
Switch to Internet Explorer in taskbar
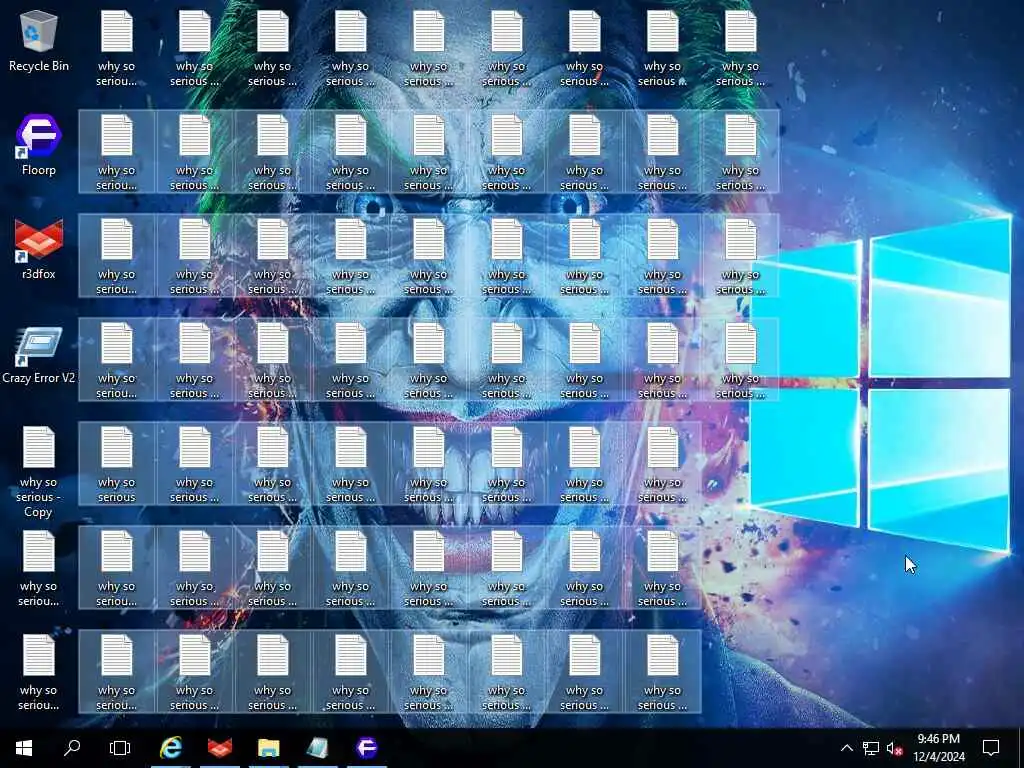pyautogui.click(x=170, y=748)
